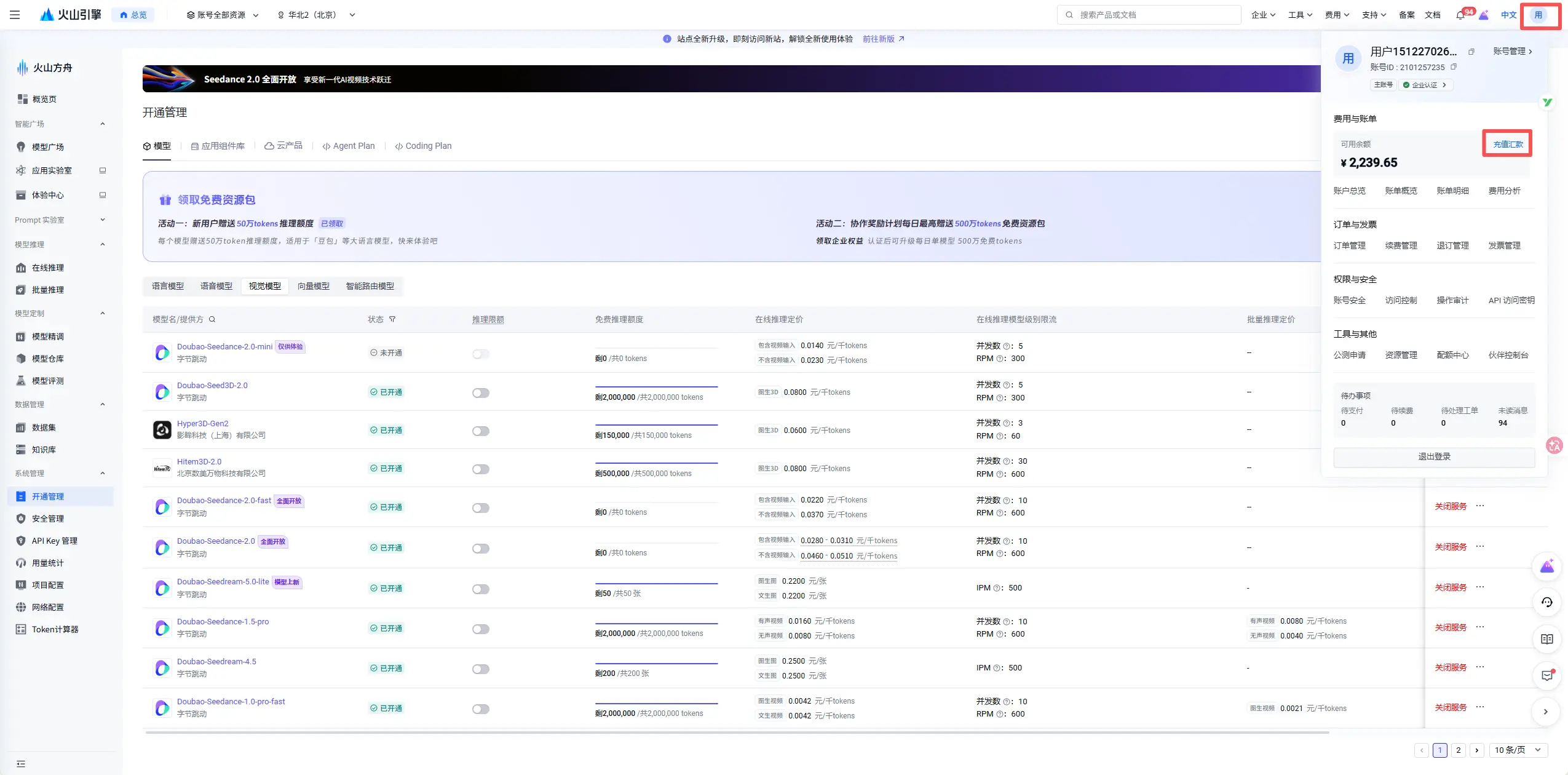Click the 火山引擎 logo
Image resolution: width=1568 pixels, height=775 pixels.
(x=71, y=15)
